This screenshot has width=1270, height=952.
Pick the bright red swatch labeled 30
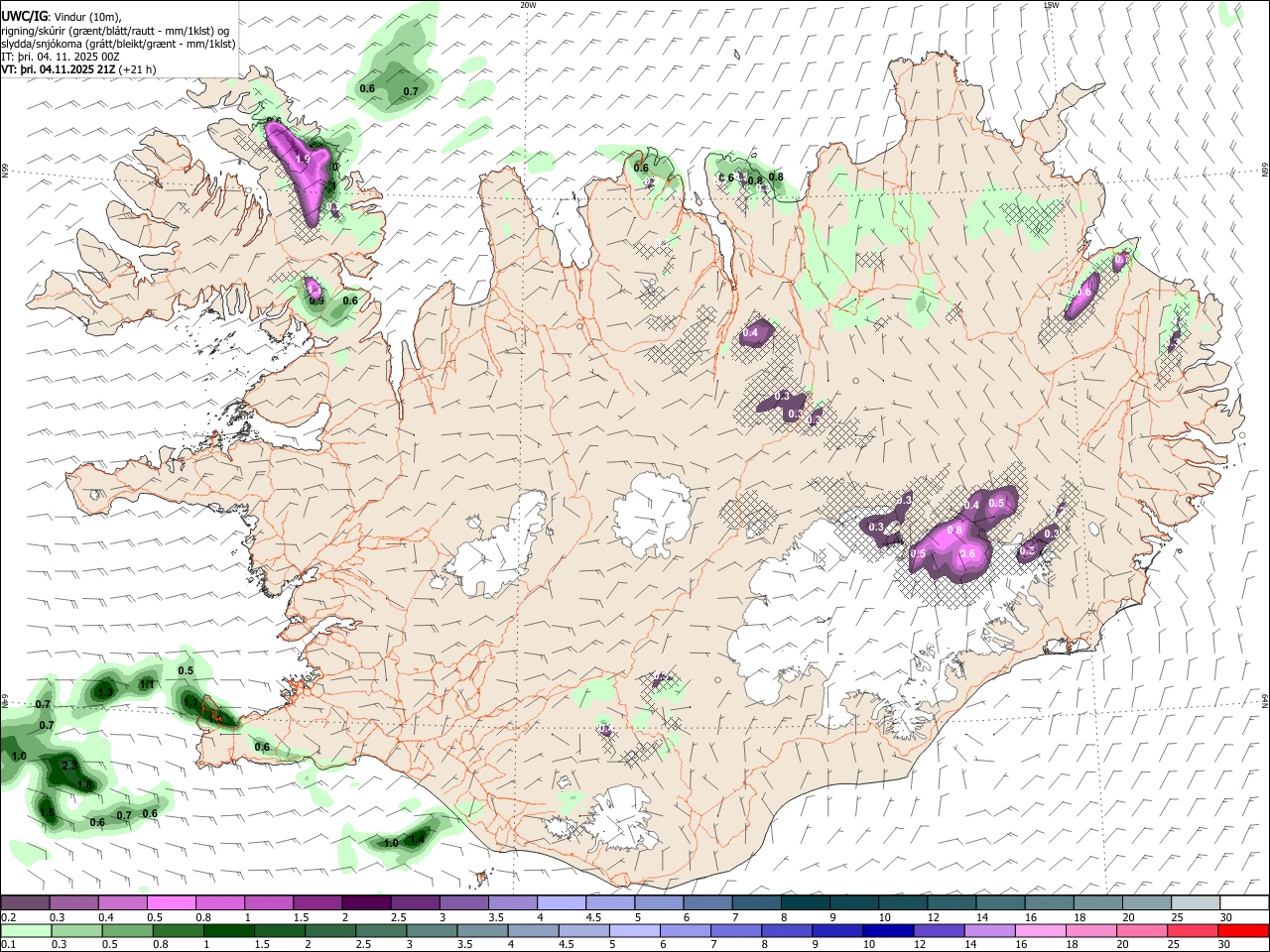pyautogui.click(x=1242, y=930)
